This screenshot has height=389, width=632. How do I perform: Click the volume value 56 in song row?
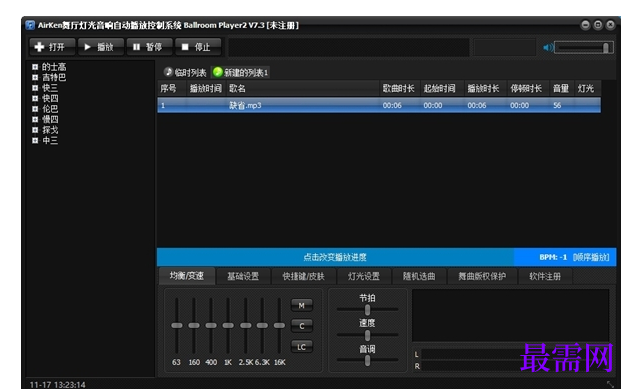click(557, 106)
